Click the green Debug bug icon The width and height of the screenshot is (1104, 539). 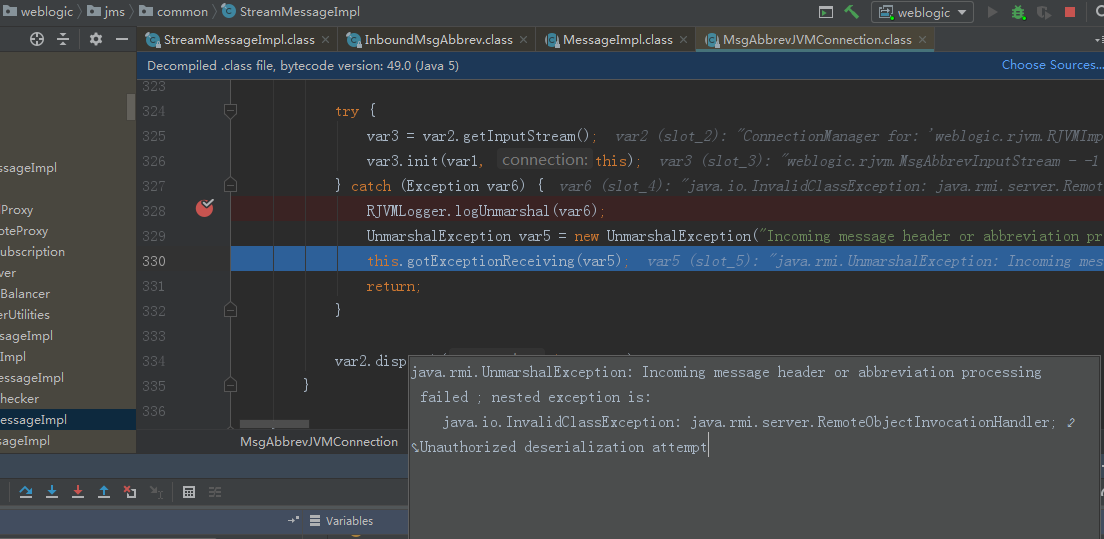click(1018, 12)
